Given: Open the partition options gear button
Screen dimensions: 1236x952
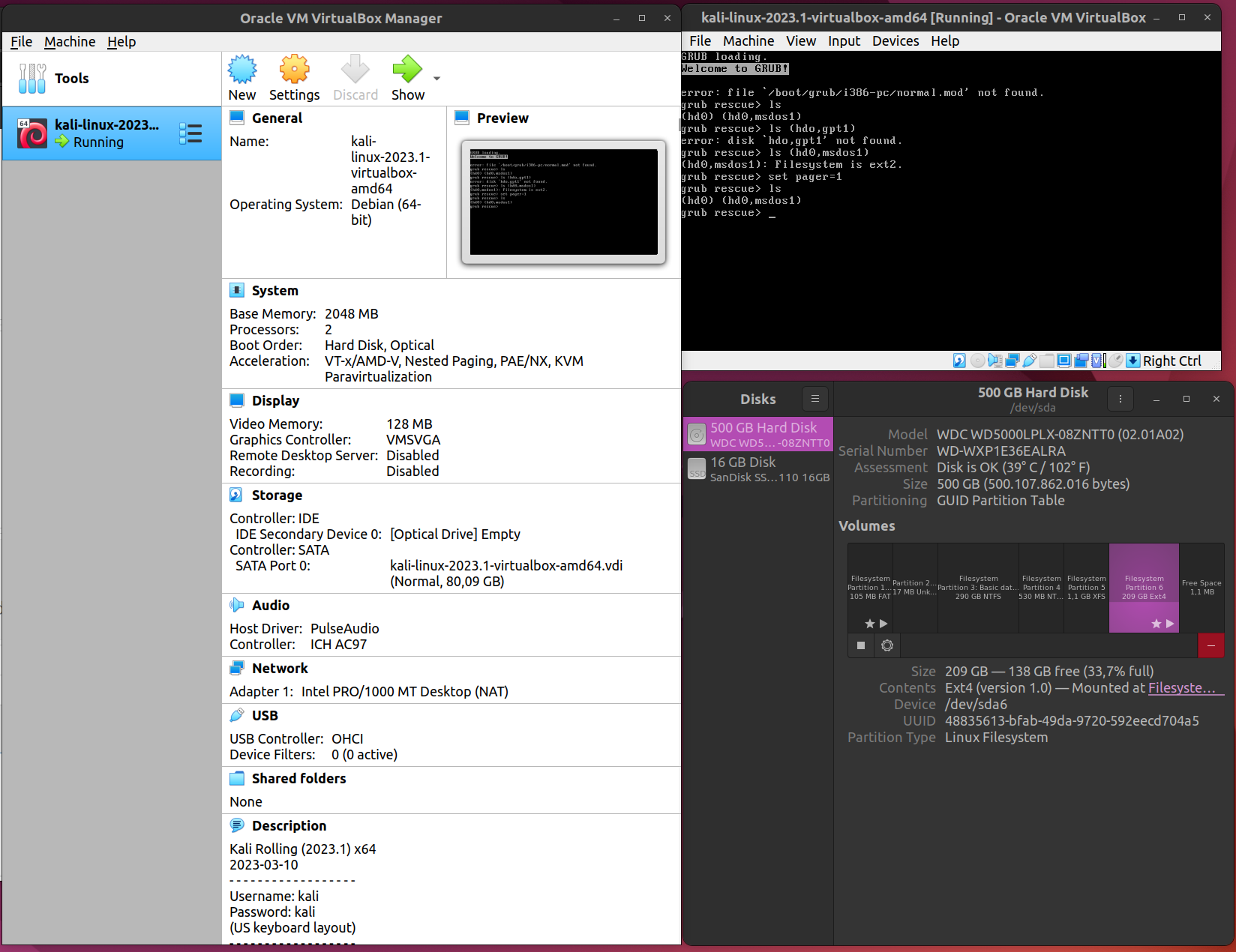Looking at the screenshot, I should click(x=887, y=645).
